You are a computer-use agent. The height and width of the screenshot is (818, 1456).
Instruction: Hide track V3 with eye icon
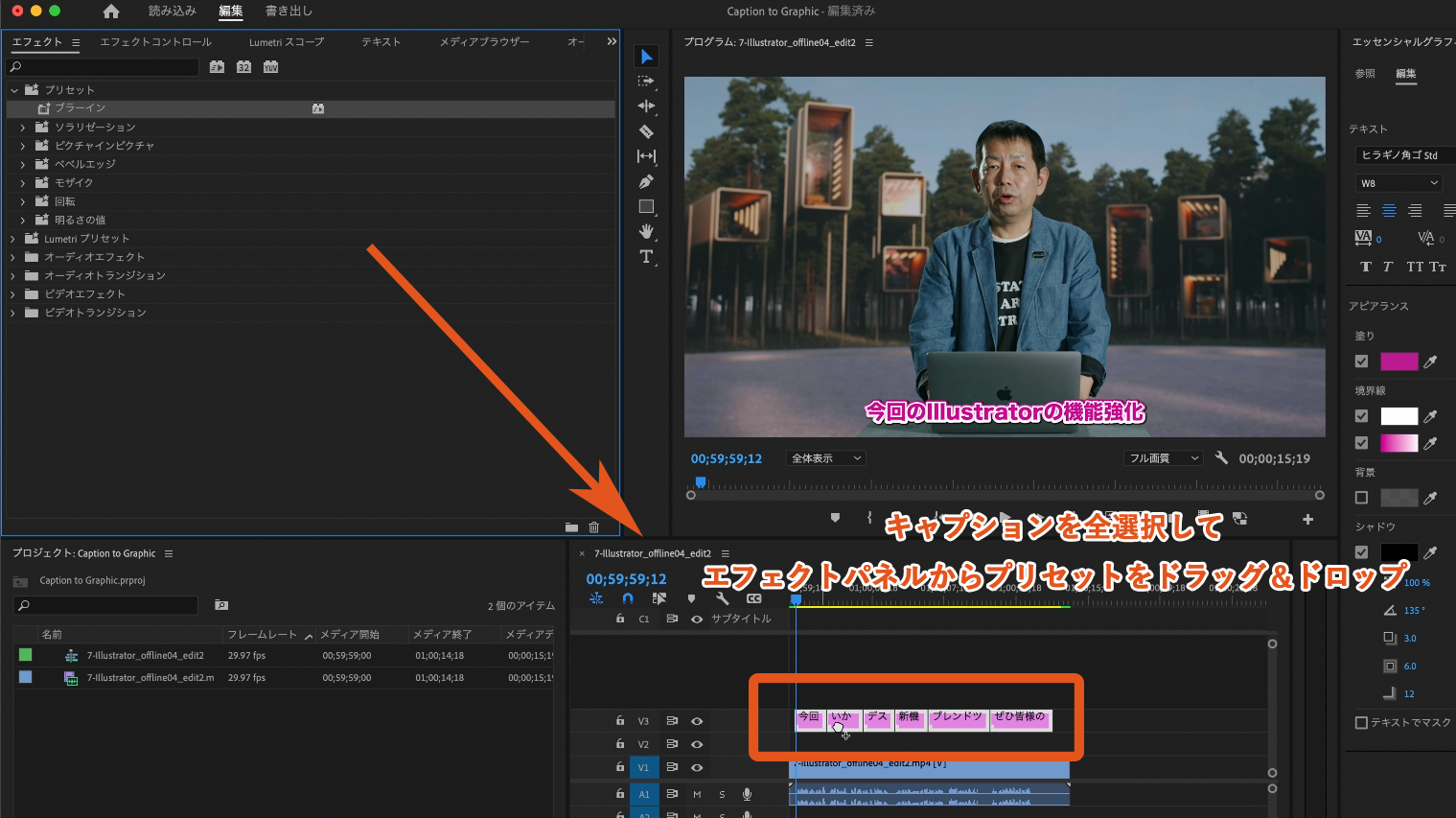[697, 721]
